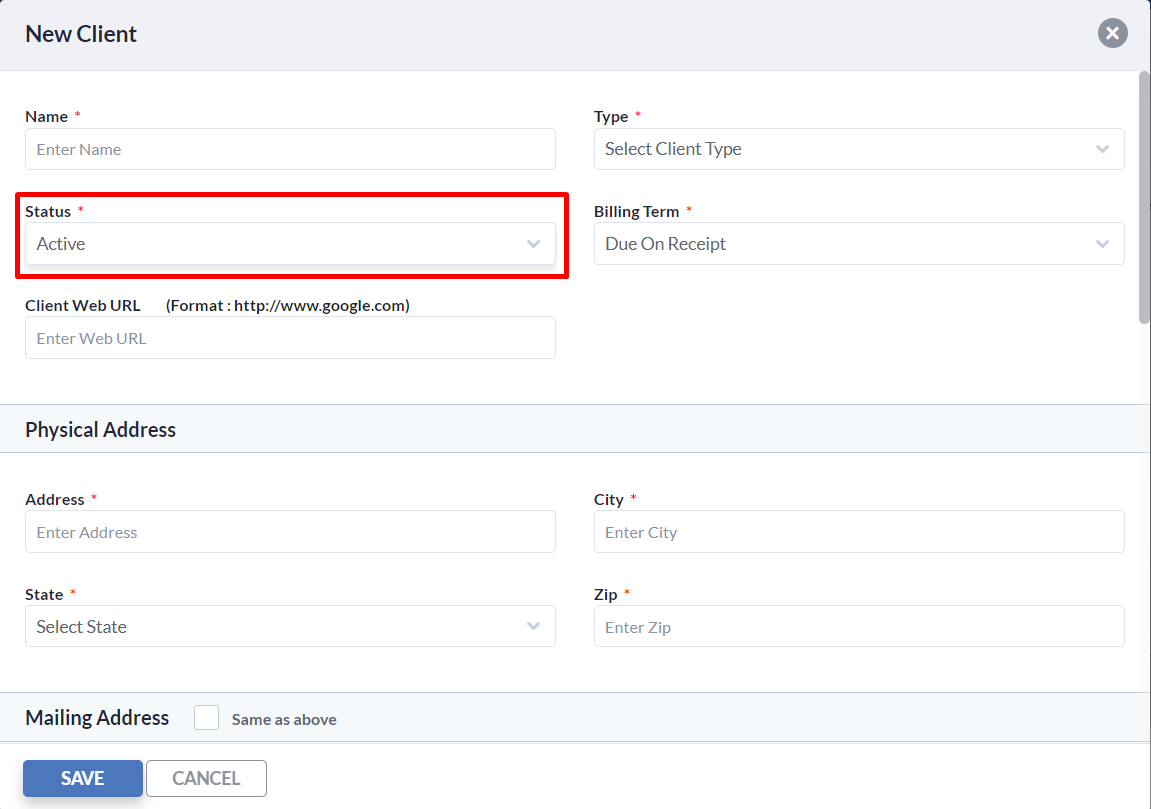Open the Status dropdown showing Active
Viewport: 1151px width, 809px height.
coord(290,243)
